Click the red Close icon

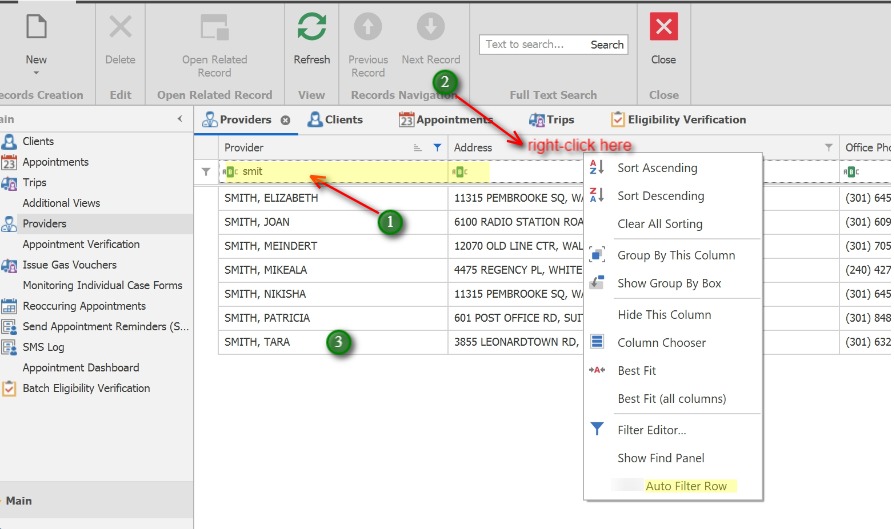click(664, 27)
